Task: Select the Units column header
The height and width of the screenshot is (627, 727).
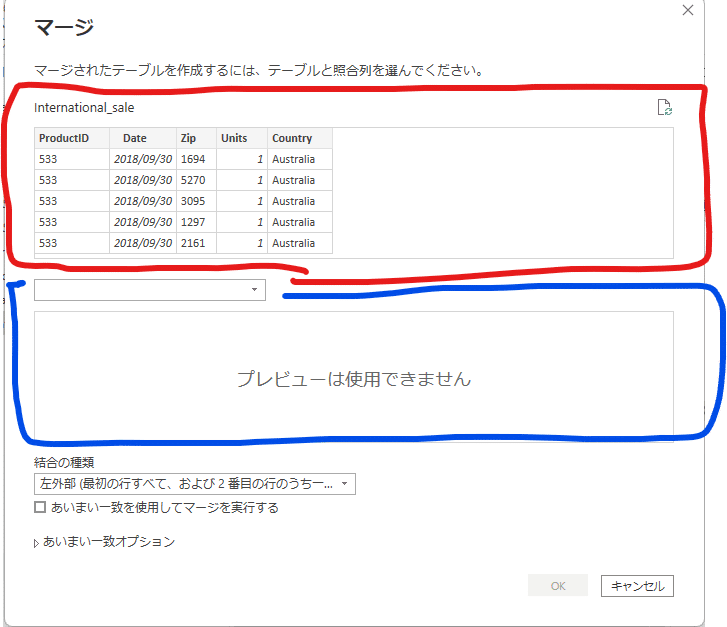Action: pos(242,138)
